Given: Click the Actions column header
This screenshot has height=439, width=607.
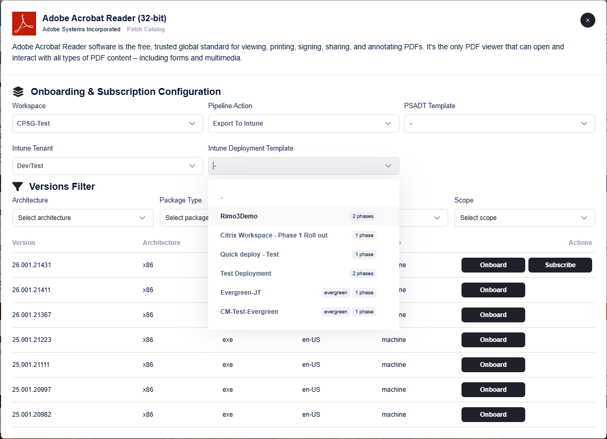Looking at the screenshot, I should click(580, 243).
